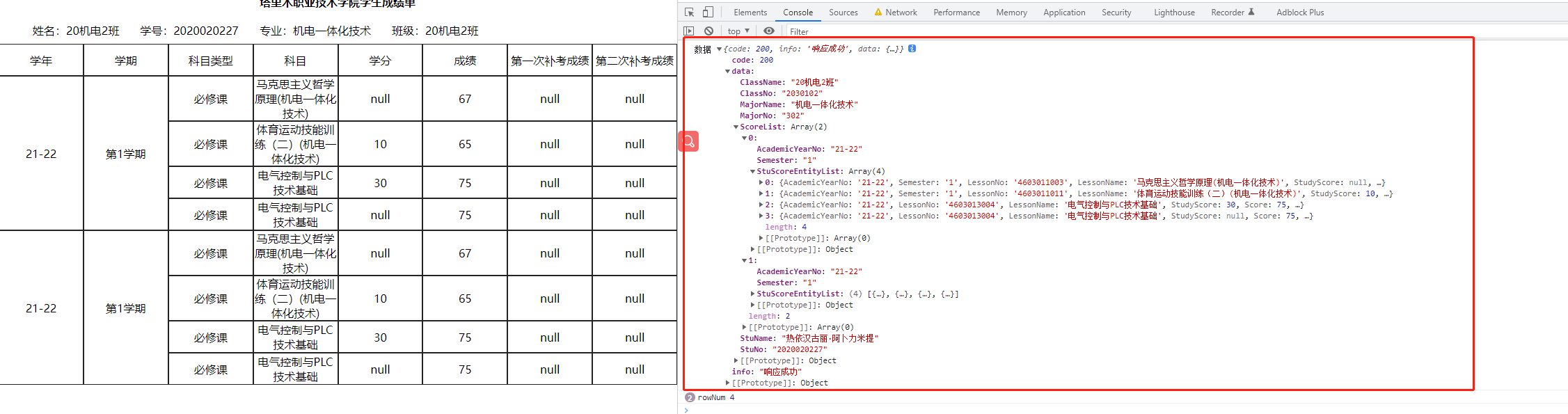
Task: Click the ClassName "20机电2班" property
Action: [x=789, y=82]
